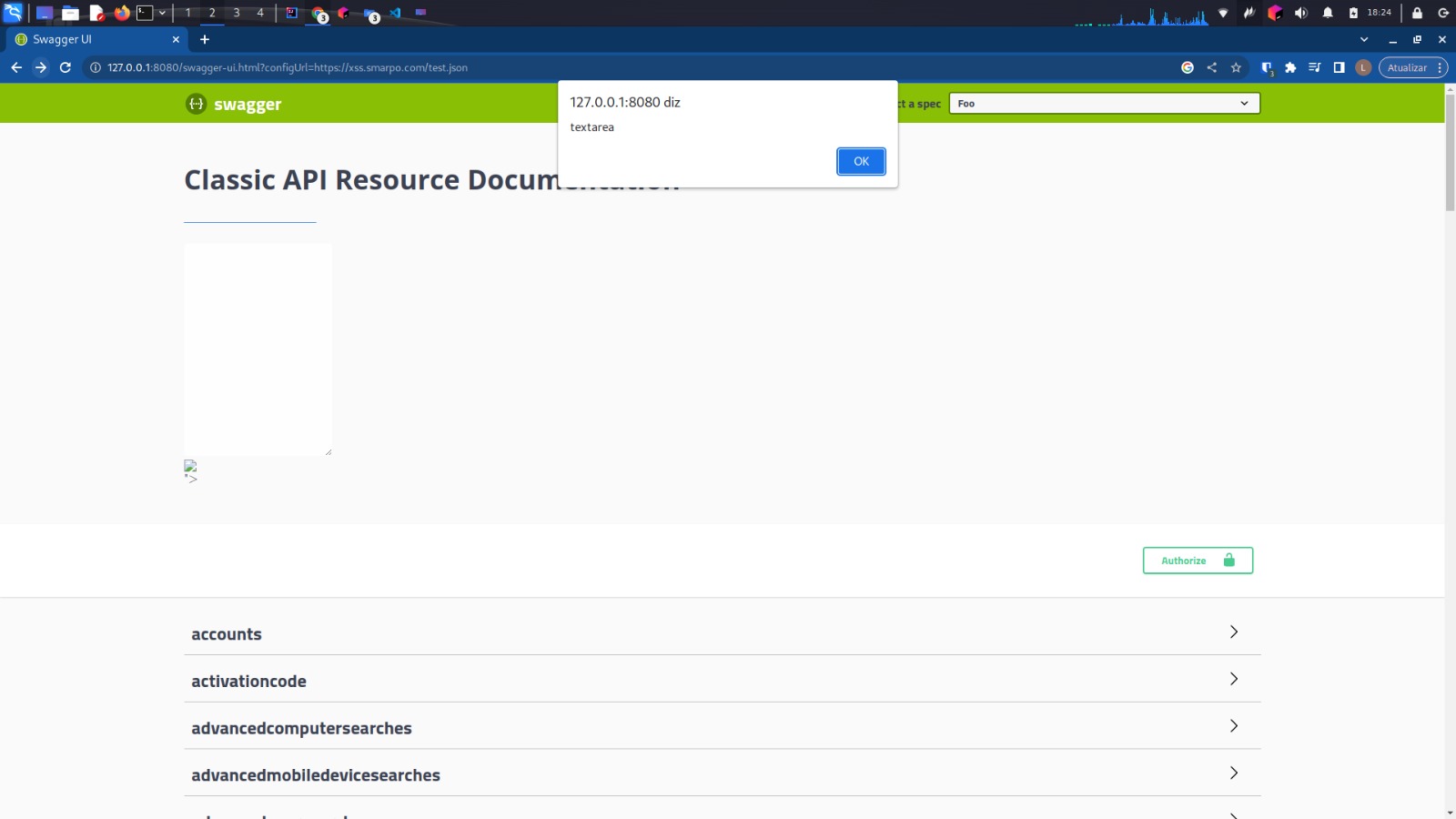The width and height of the screenshot is (1456, 819).
Task: Click the Atualizar update button
Action: coord(1412,67)
